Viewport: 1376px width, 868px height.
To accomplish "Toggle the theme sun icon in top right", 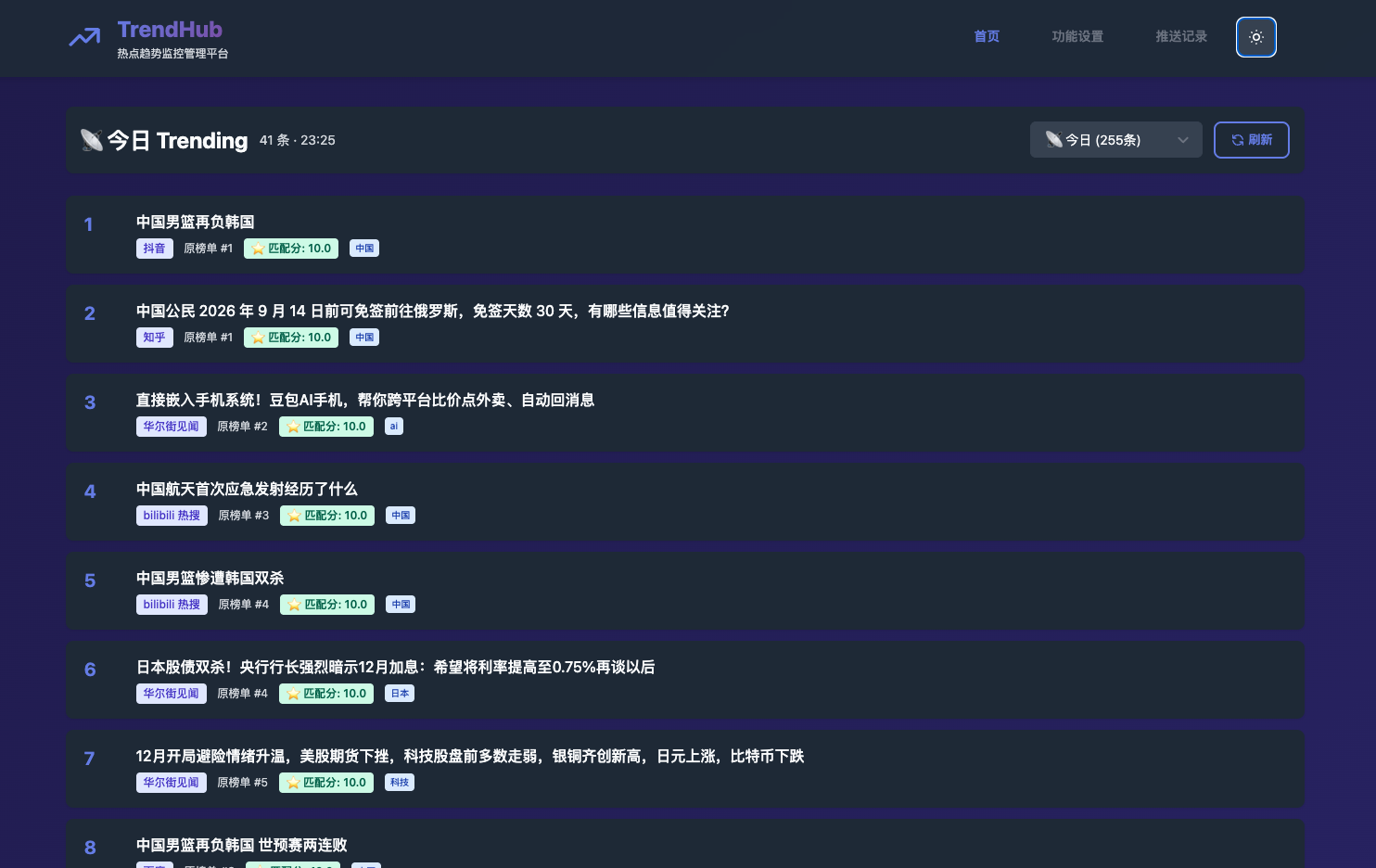I will tap(1255, 37).
